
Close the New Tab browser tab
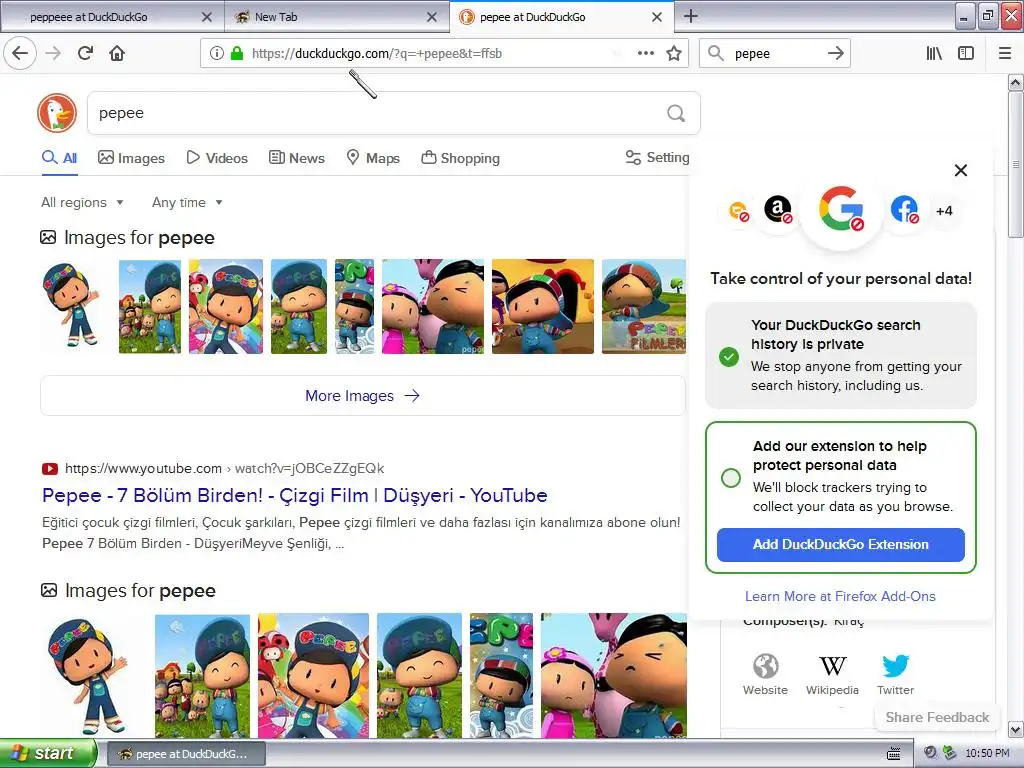tap(432, 17)
